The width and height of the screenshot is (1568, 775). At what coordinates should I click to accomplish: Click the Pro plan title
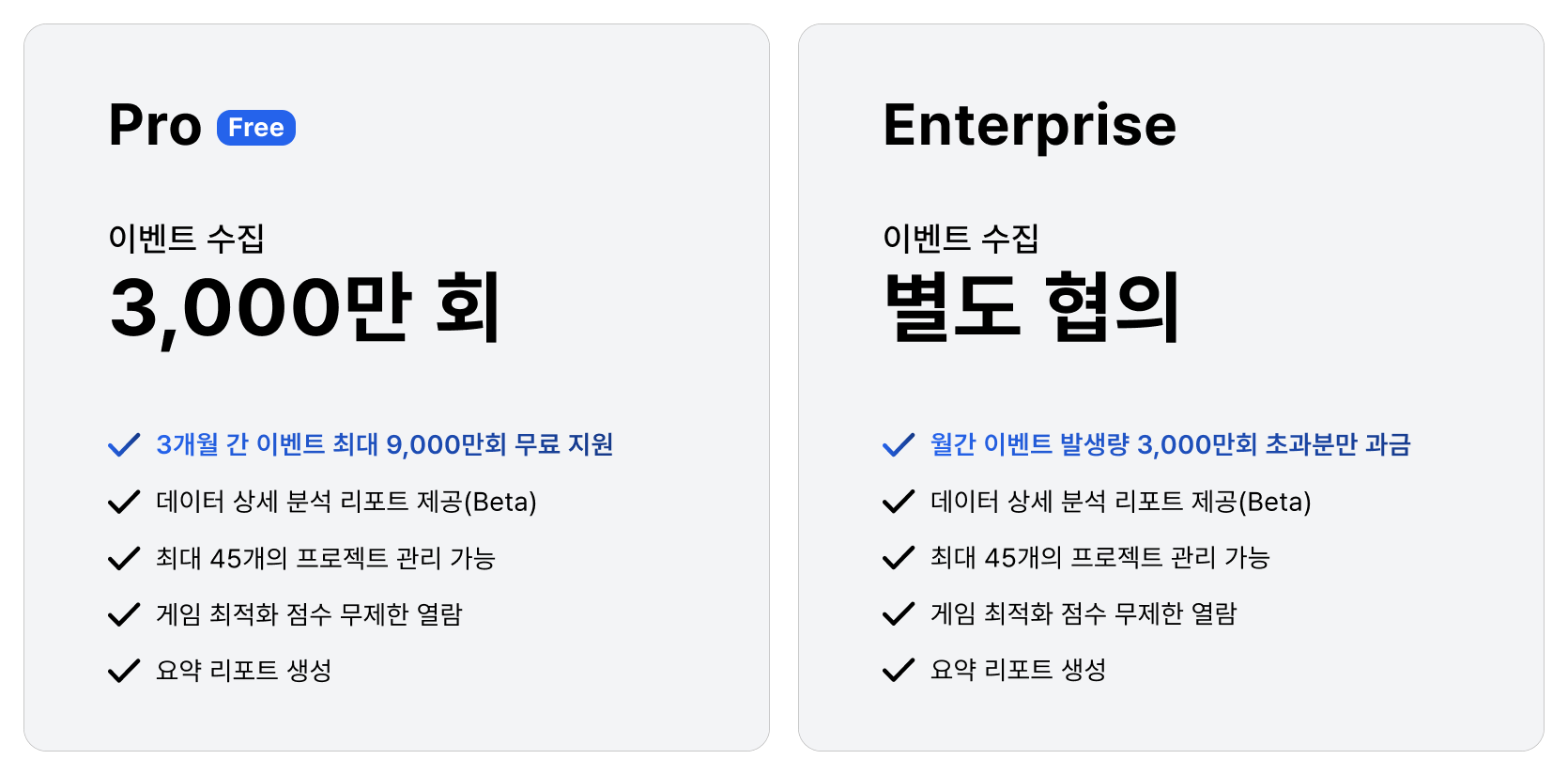point(155,125)
